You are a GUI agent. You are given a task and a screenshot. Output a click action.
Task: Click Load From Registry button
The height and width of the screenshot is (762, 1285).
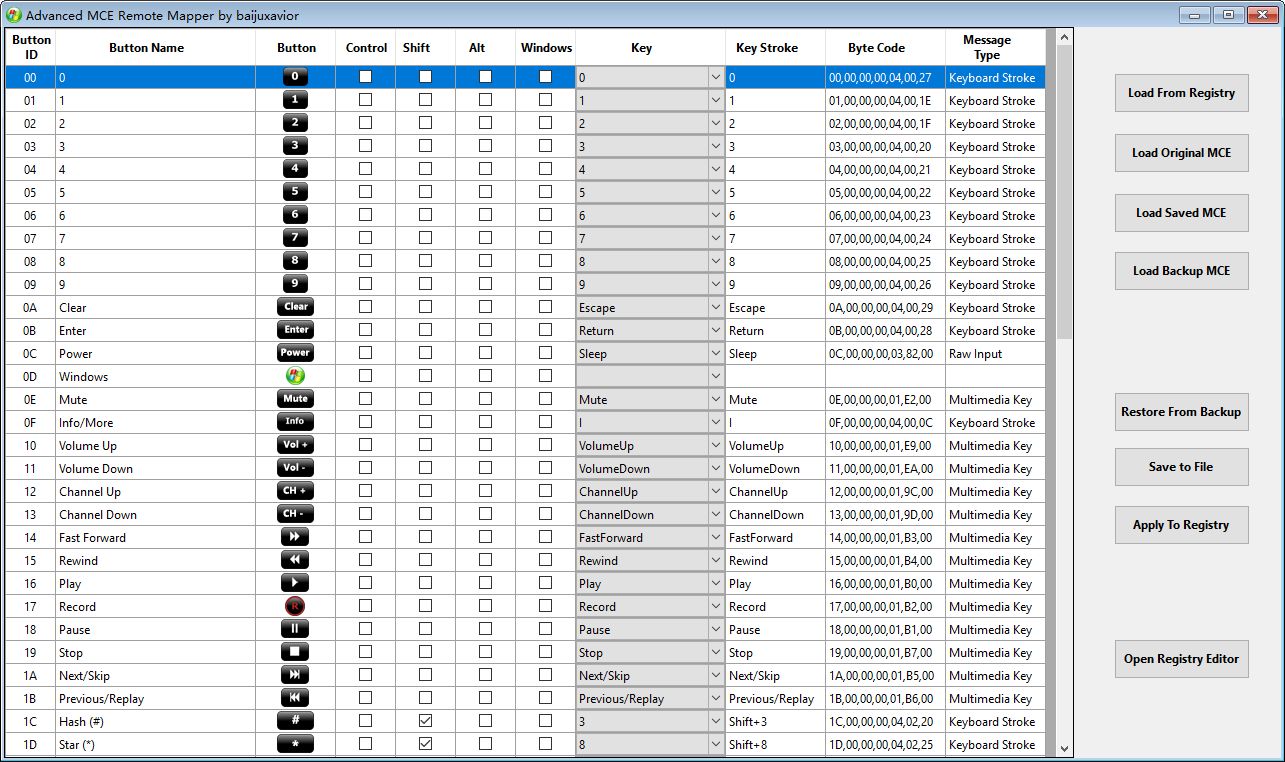tap(1182, 93)
